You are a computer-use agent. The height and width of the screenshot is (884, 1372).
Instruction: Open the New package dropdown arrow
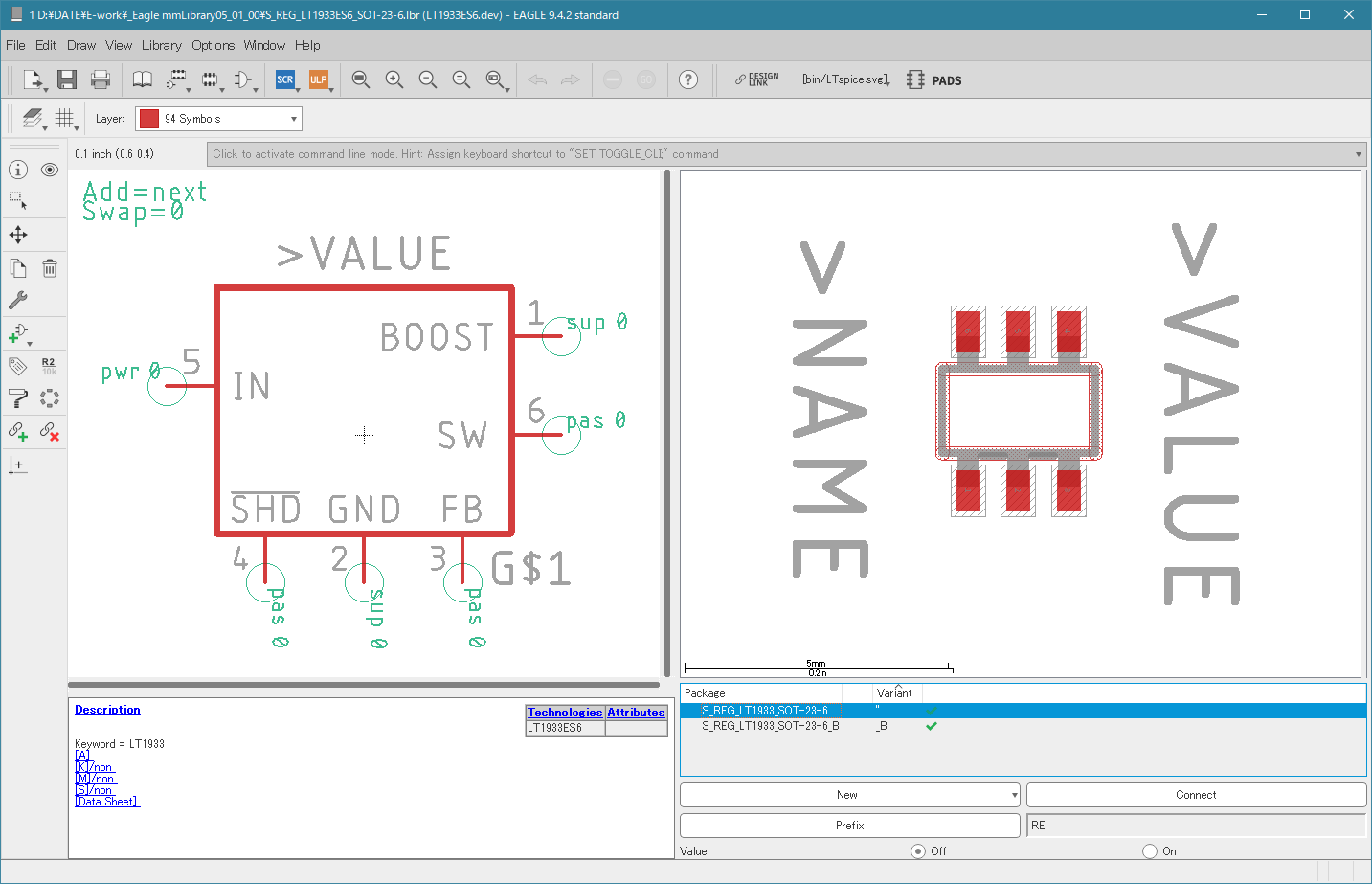(x=1014, y=796)
